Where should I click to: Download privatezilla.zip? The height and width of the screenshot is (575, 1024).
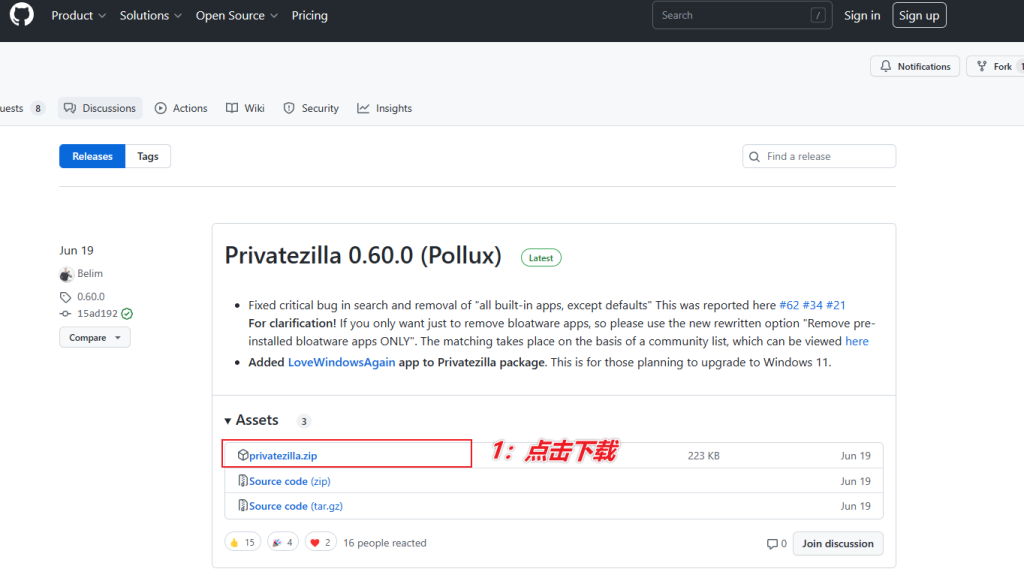click(283, 455)
